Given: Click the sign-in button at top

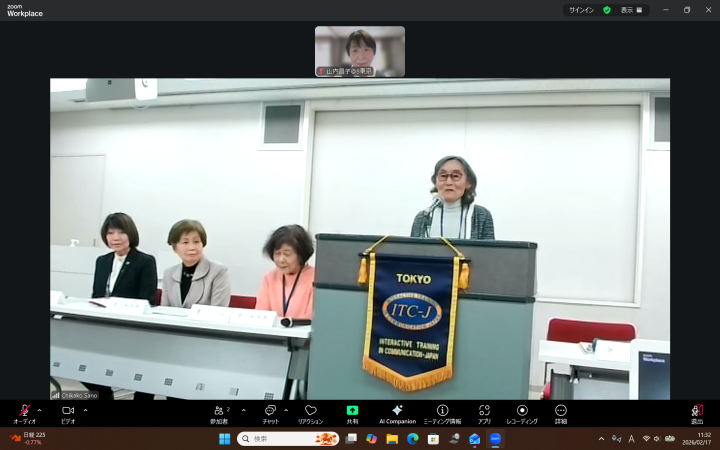Looking at the screenshot, I should (581, 10).
